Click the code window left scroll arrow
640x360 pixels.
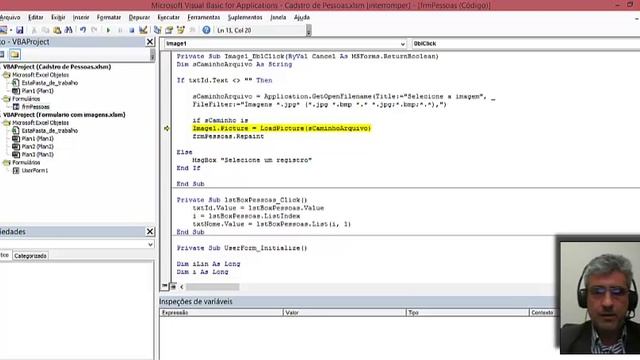[x=182, y=287]
